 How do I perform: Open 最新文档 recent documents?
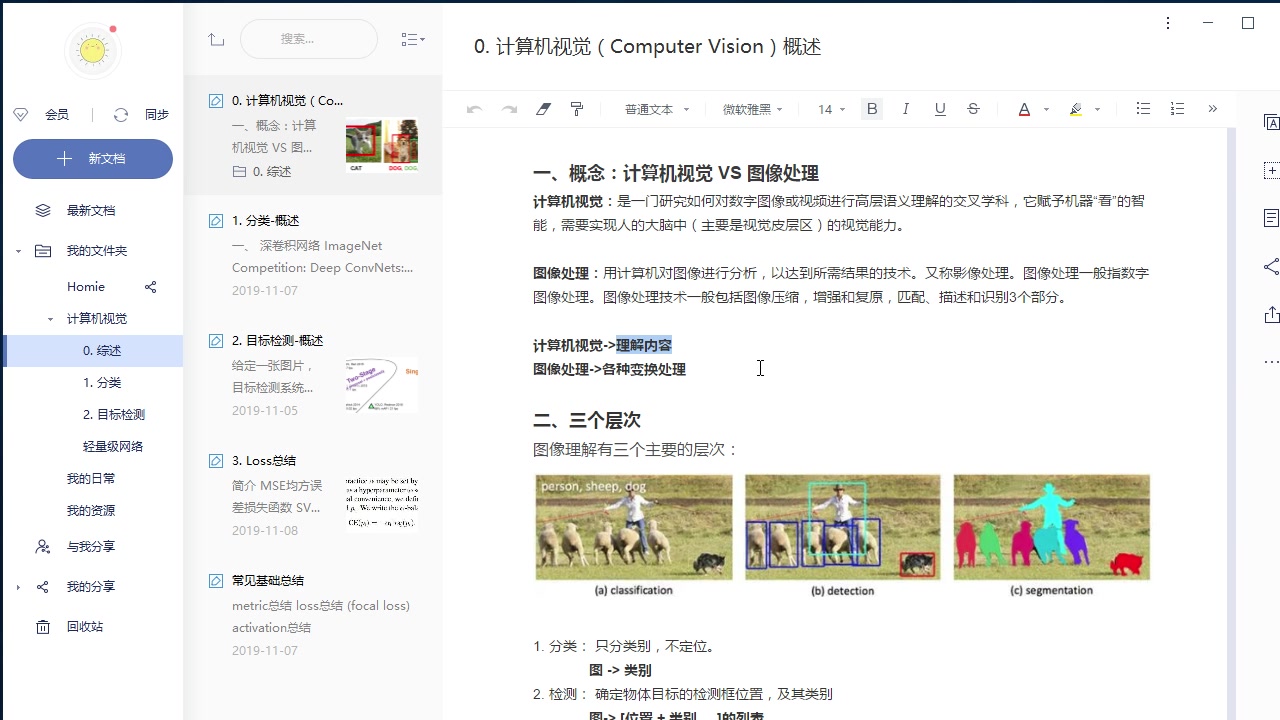tap(91, 211)
